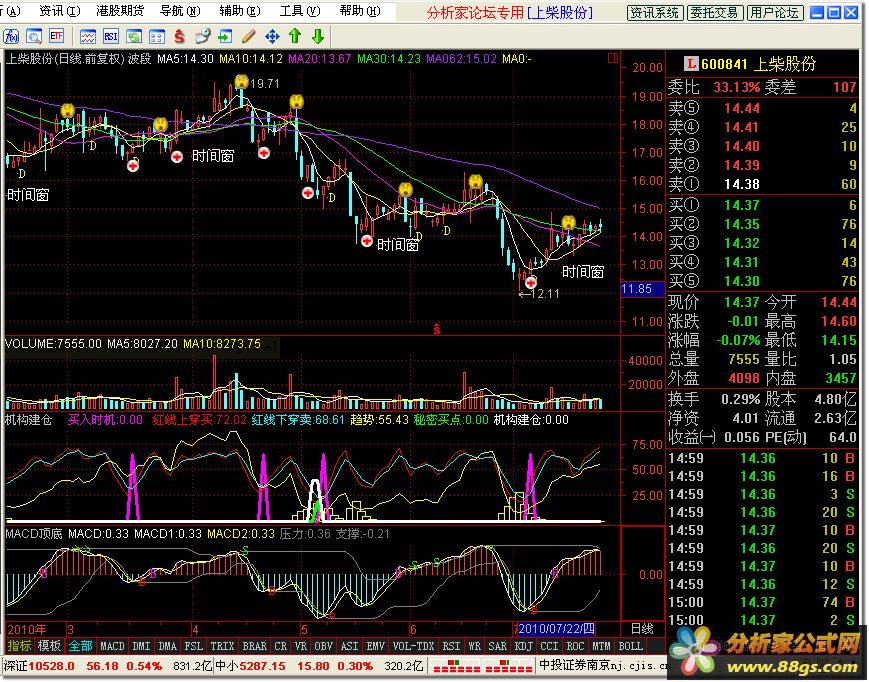
Task: Open the 资讯(I) menu
Action: pos(60,11)
